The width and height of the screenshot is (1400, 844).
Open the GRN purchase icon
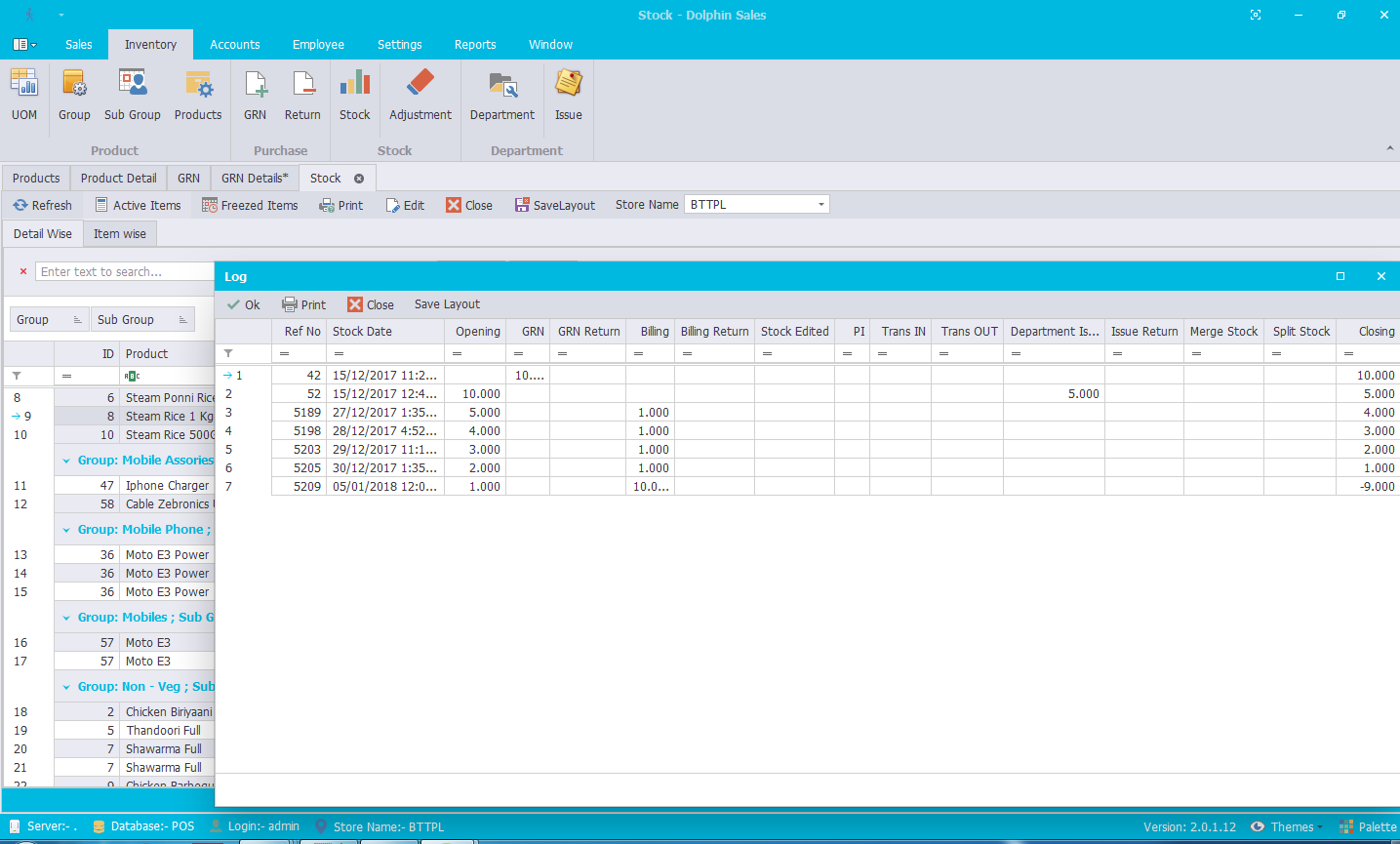pos(255,96)
